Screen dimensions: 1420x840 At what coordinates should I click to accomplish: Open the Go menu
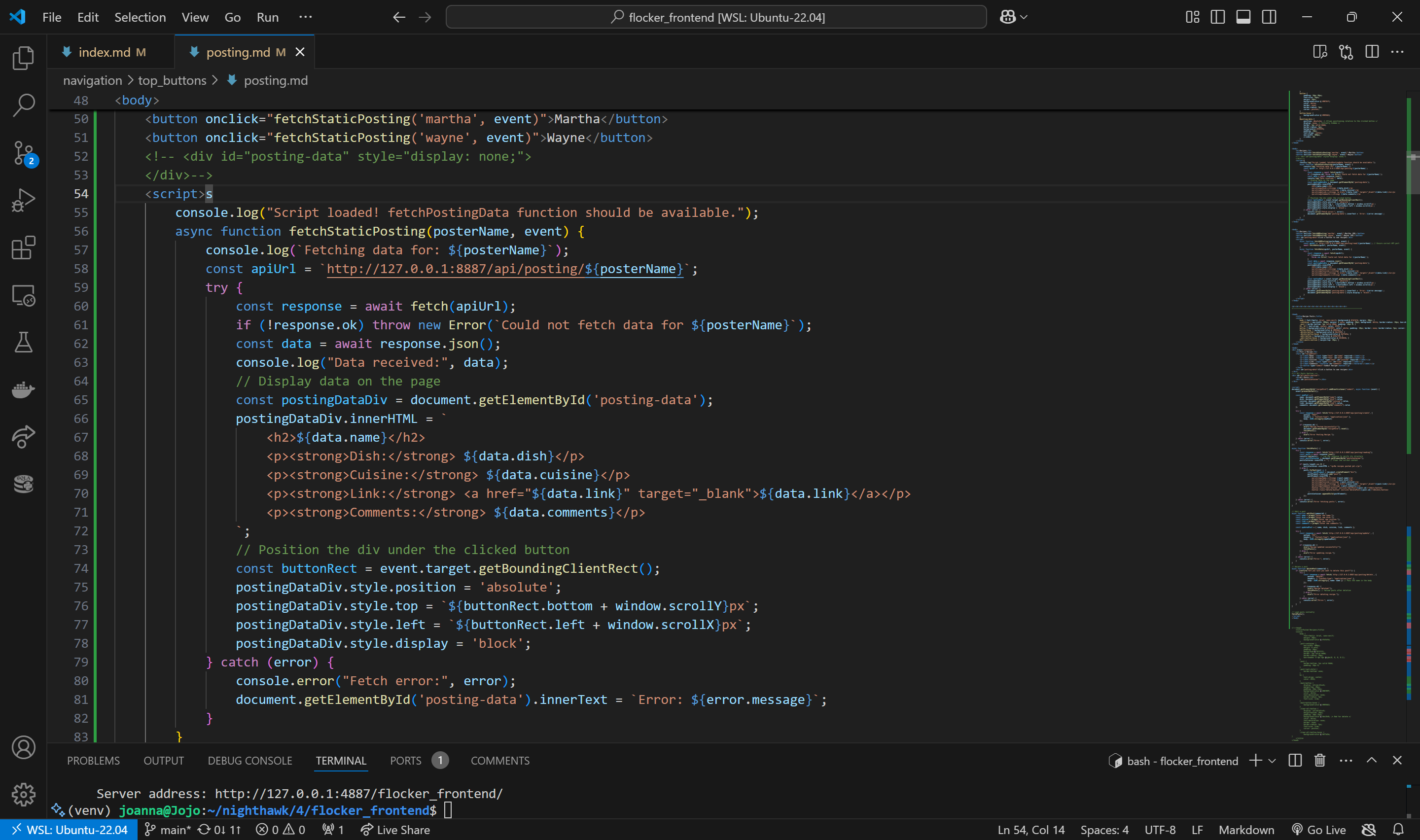[x=233, y=17]
